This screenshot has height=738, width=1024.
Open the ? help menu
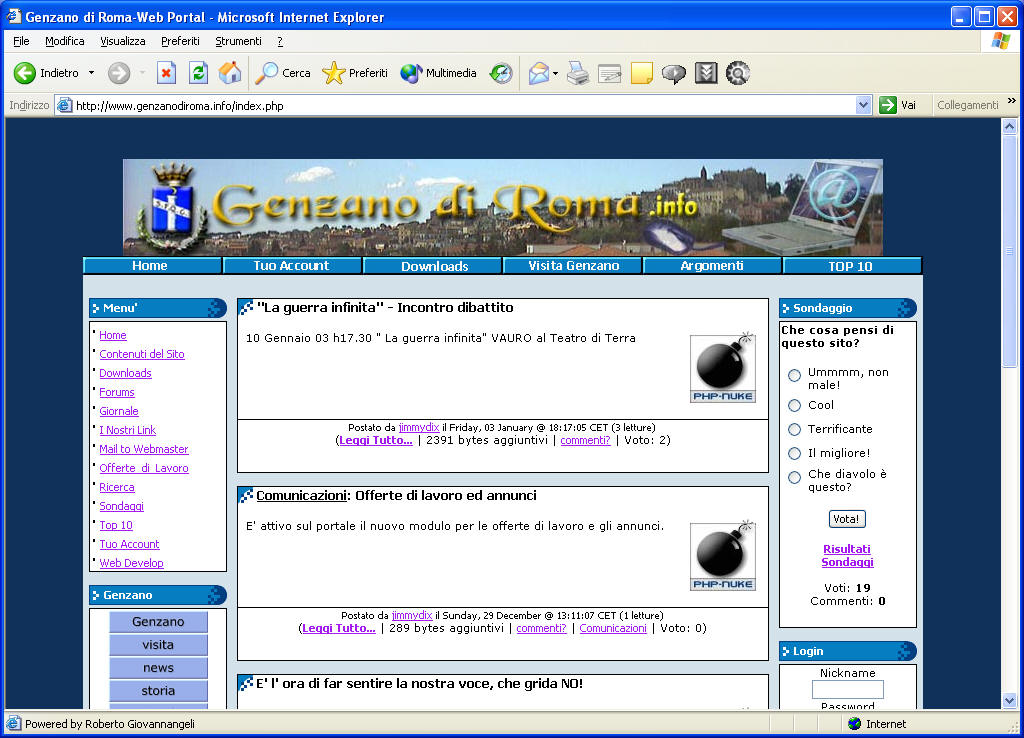click(x=280, y=41)
